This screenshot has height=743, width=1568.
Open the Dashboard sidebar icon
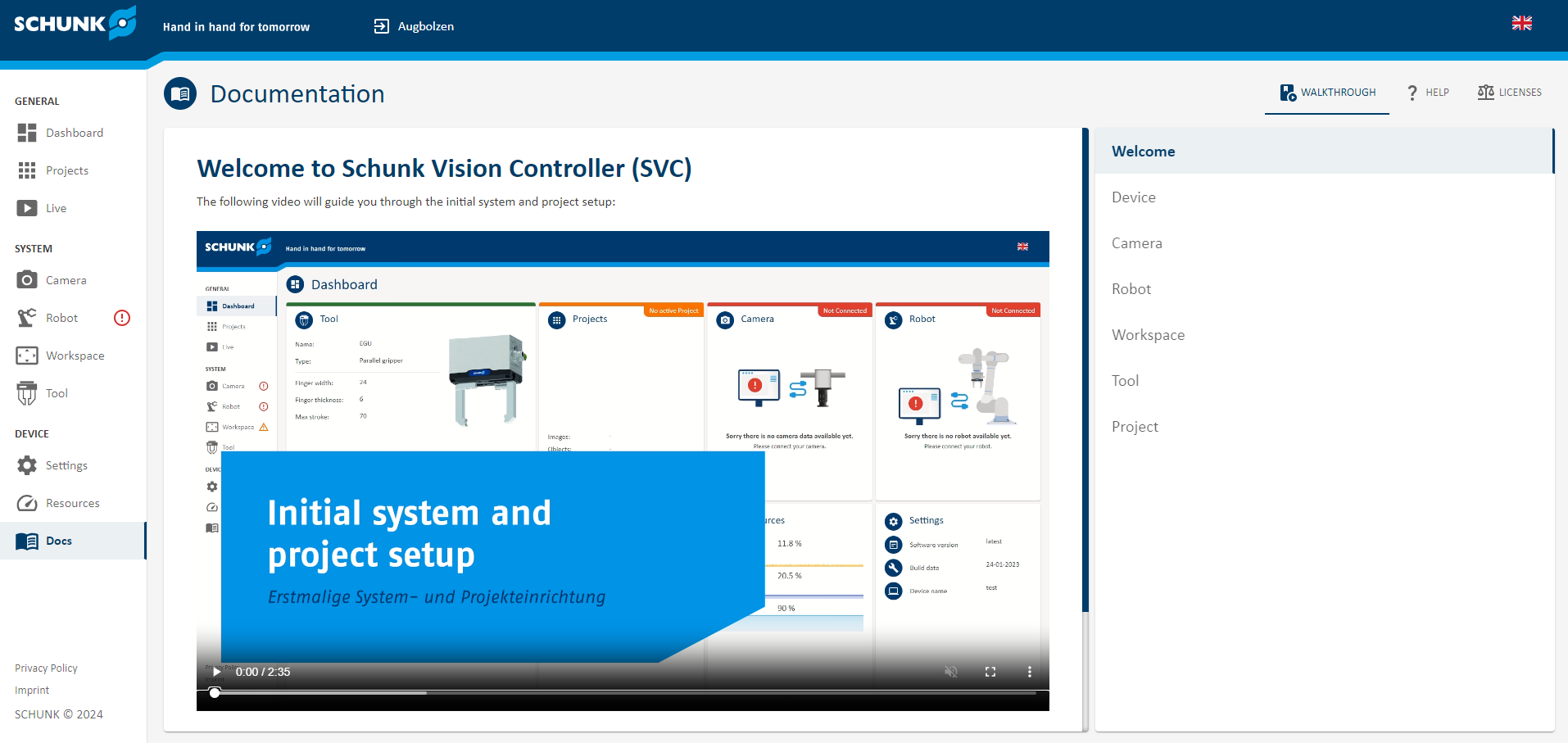[x=27, y=133]
